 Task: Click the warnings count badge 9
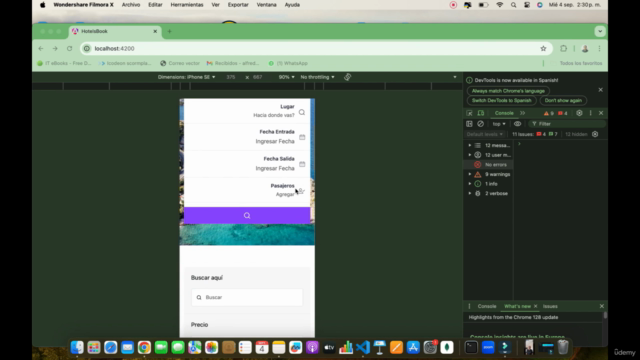pos(549,113)
